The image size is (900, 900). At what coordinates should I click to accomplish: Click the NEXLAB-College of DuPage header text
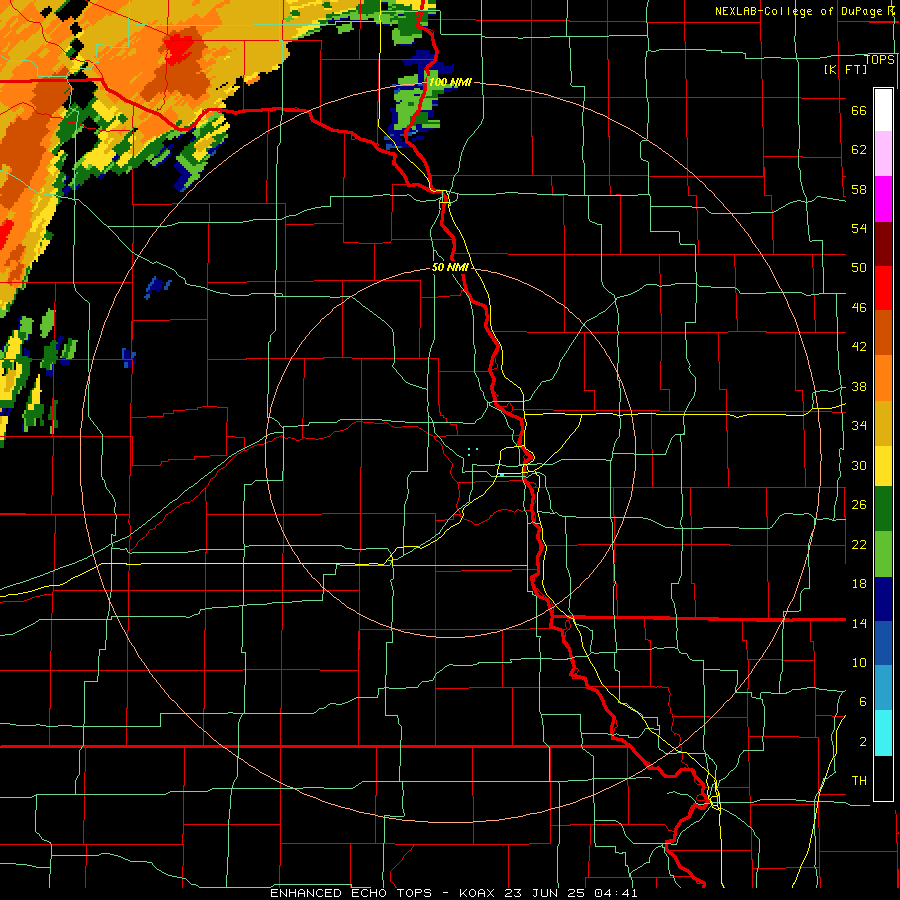[799, 11]
